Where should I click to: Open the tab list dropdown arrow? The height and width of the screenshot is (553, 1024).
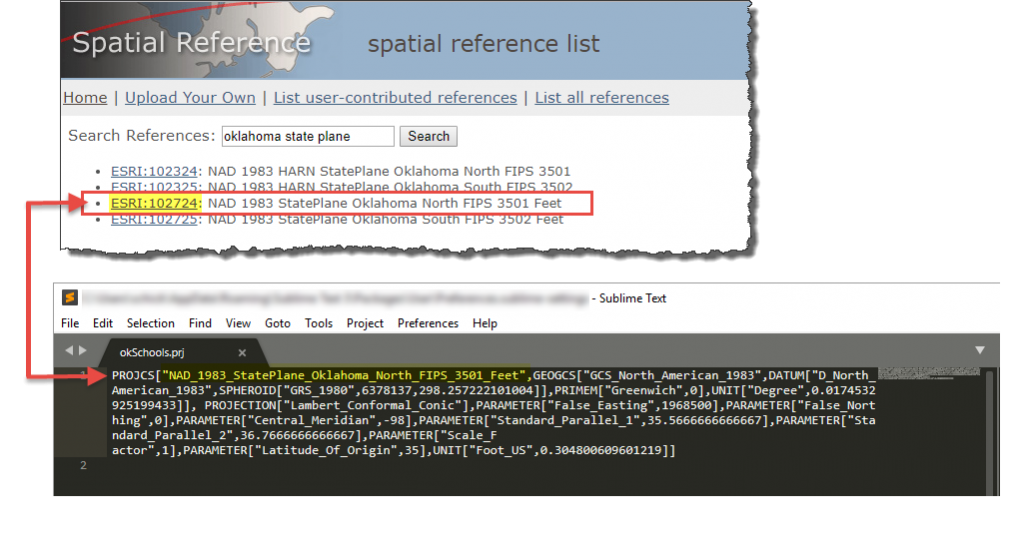[x=980, y=351]
